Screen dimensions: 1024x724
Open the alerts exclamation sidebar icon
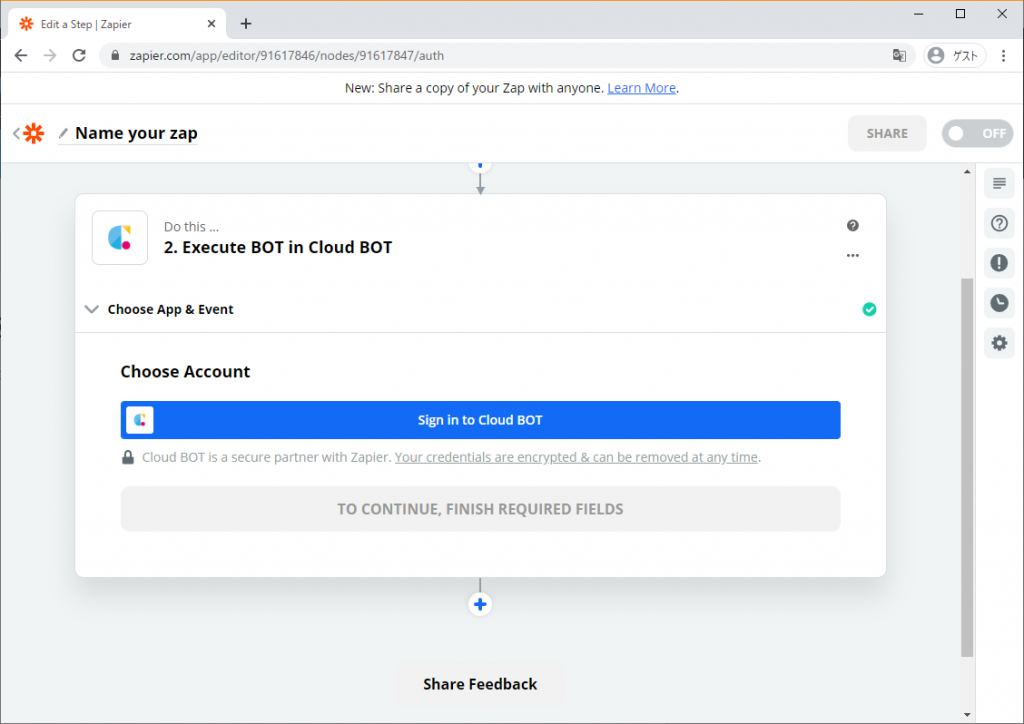tap(999, 263)
